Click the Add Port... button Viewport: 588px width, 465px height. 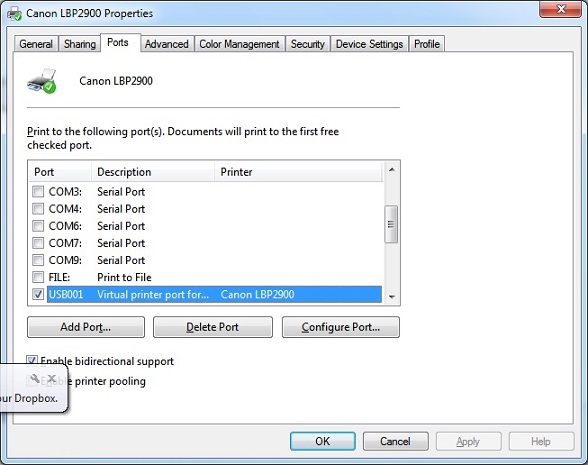coord(86,327)
